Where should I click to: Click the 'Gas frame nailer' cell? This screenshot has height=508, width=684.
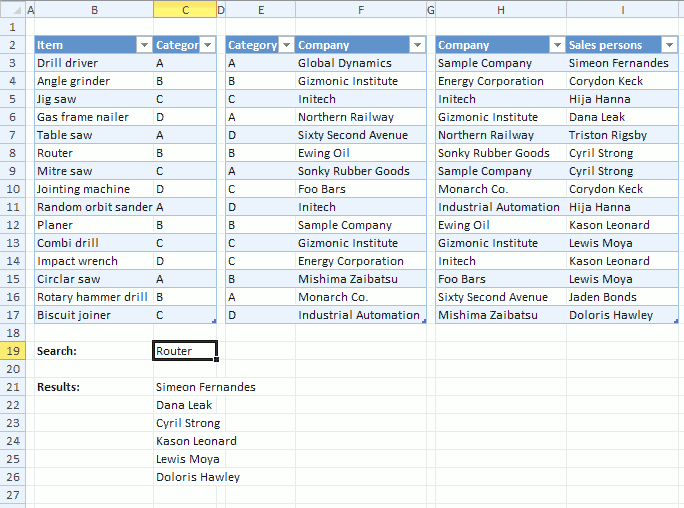coord(94,117)
